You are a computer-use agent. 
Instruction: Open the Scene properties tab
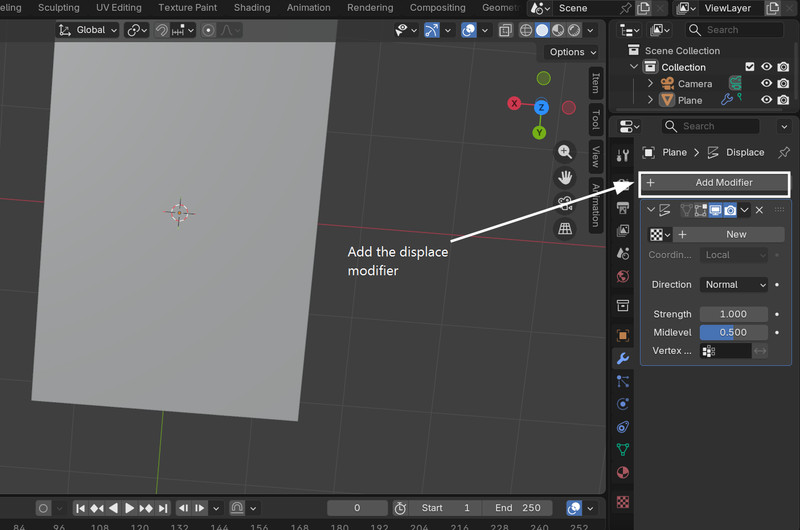[x=622, y=254]
